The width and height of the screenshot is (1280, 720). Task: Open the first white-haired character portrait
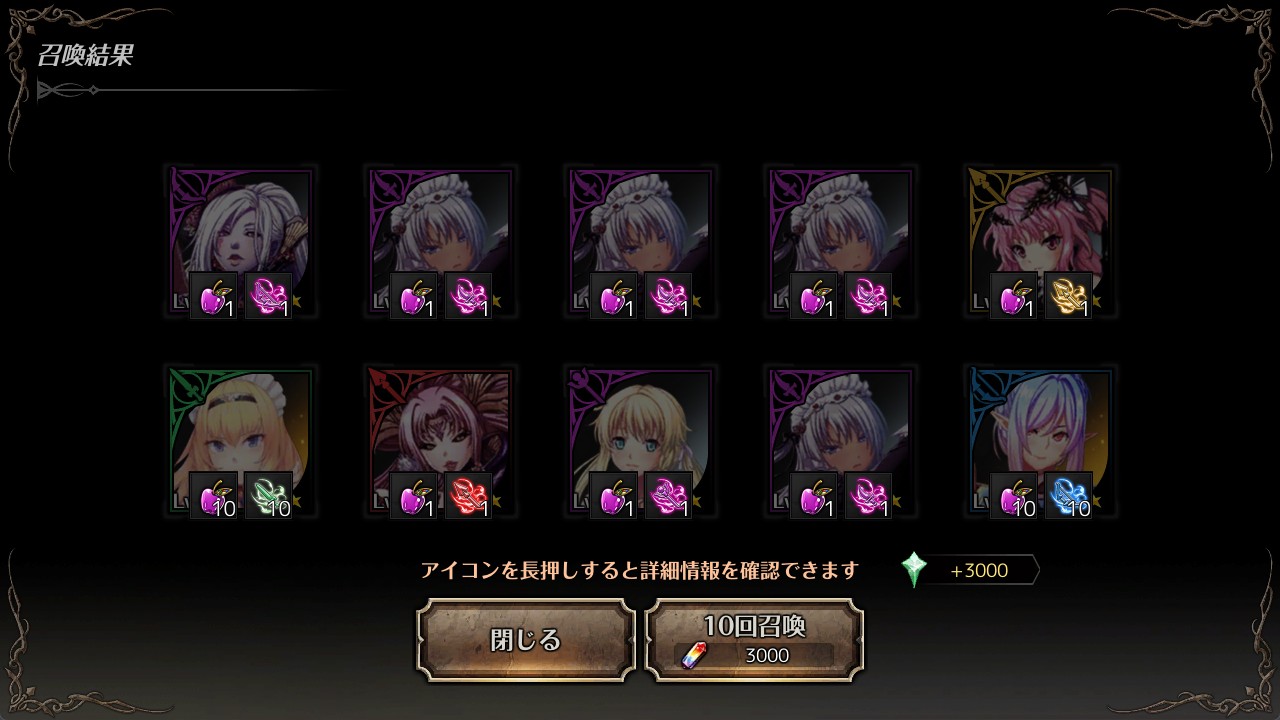pos(240,242)
